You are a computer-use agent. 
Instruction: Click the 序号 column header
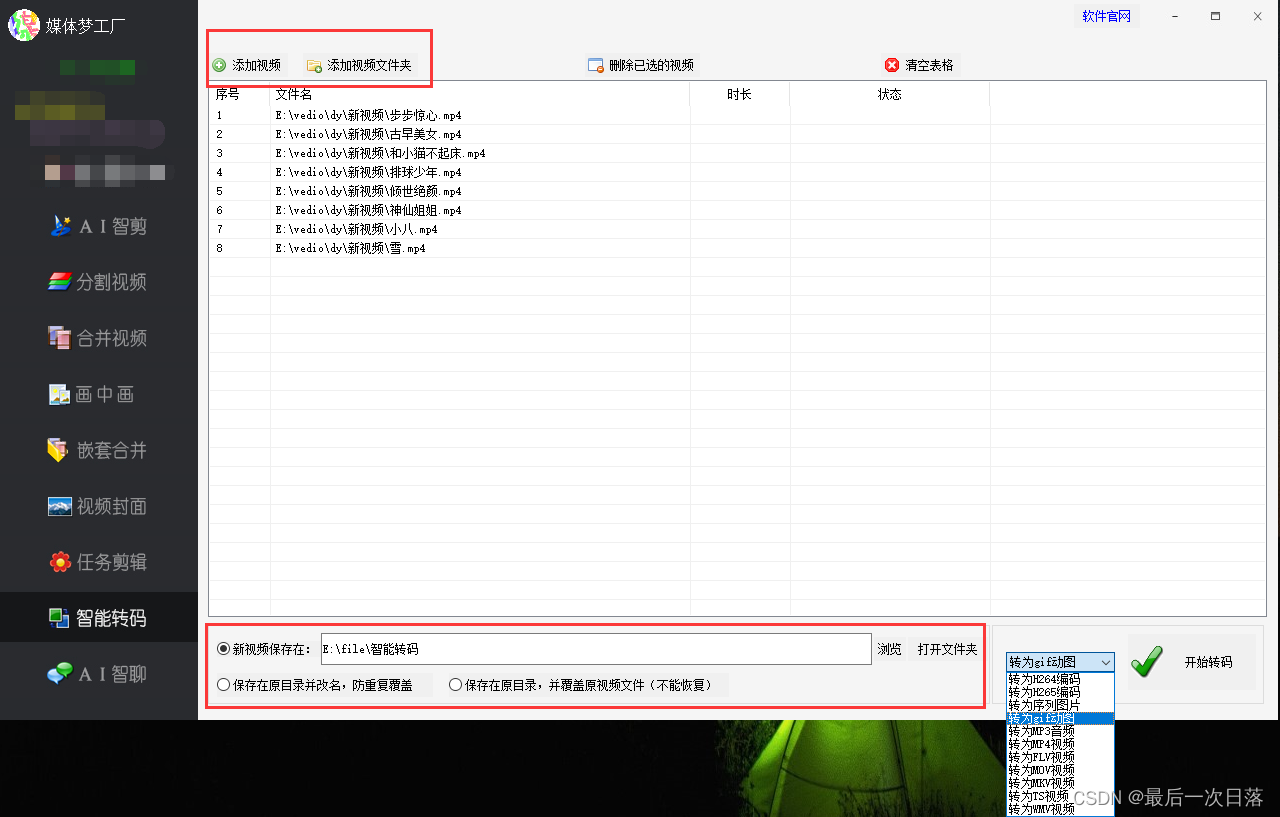click(x=240, y=94)
